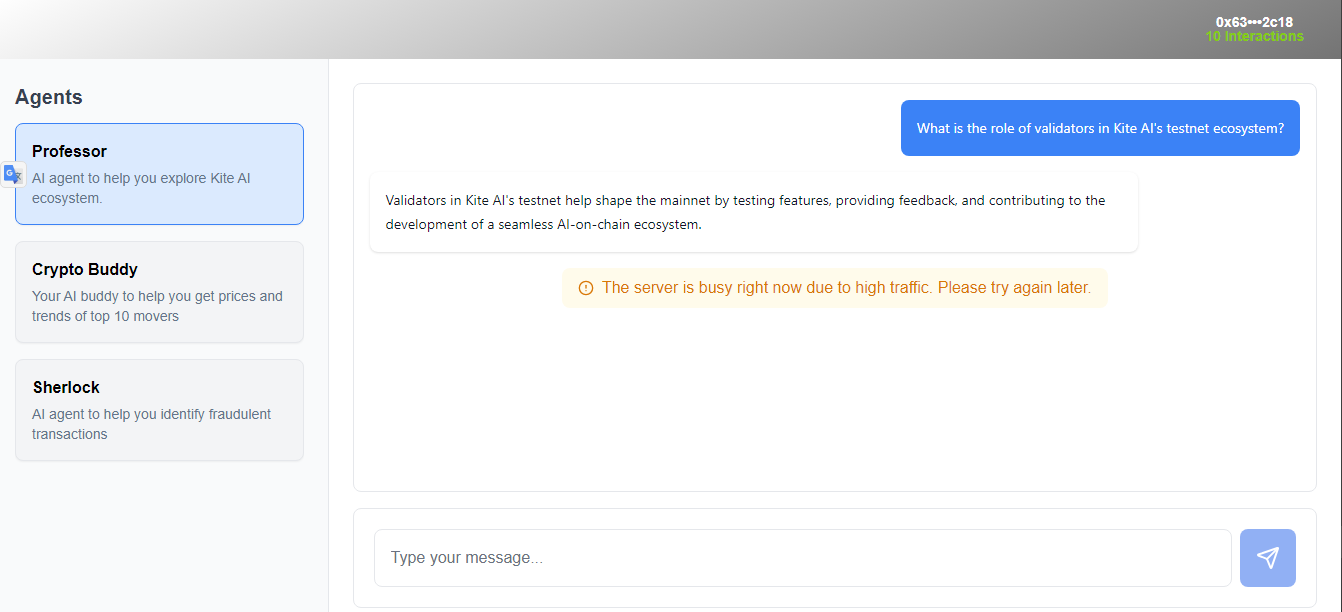Screen dimensions: 1342x612
Task: Click the wallet address 0x63•••2c18
Action: pyautogui.click(x=1254, y=22)
